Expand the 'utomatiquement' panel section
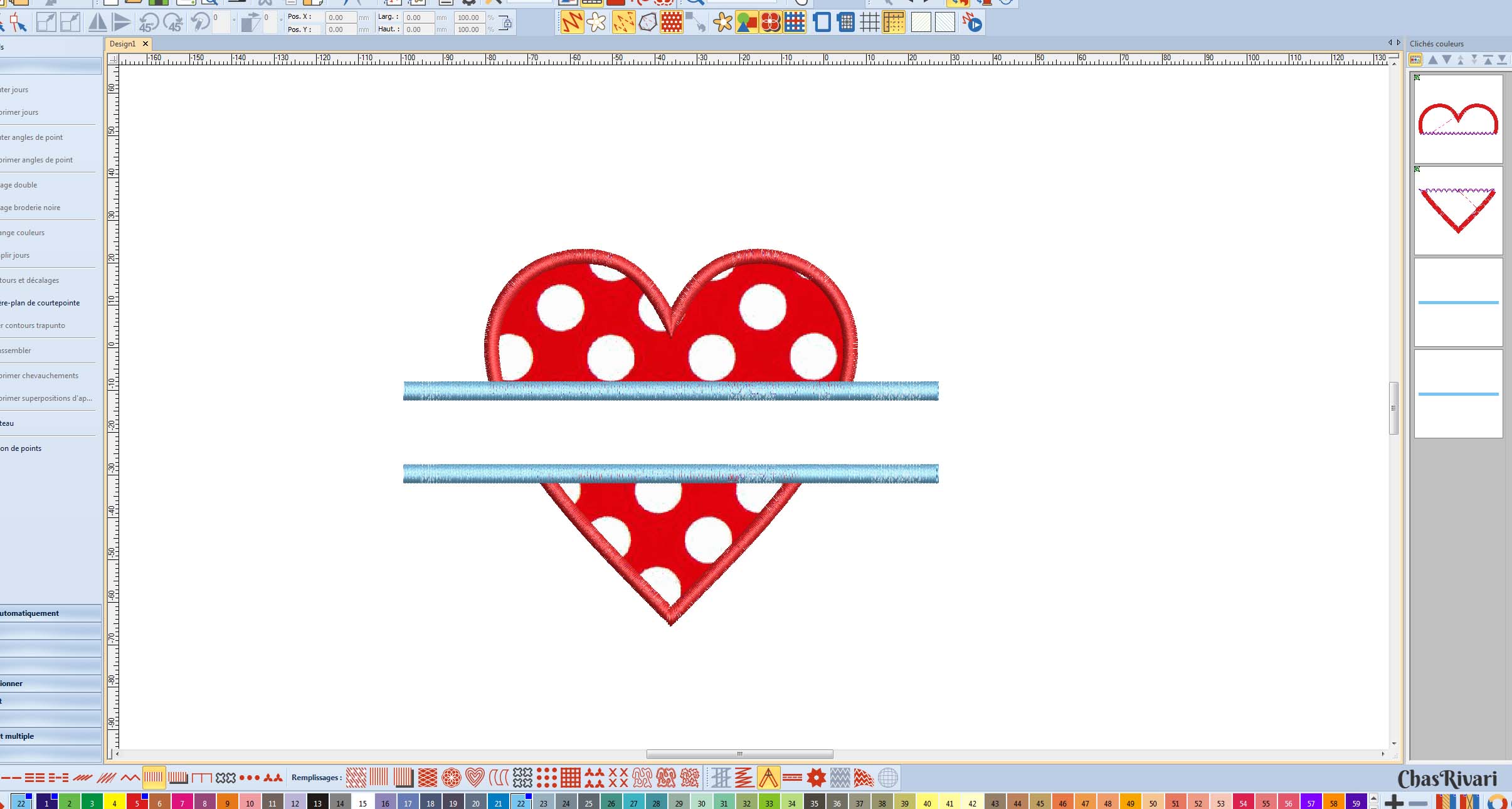The width and height of the screenshot is (1512, 809). point(50,613)
